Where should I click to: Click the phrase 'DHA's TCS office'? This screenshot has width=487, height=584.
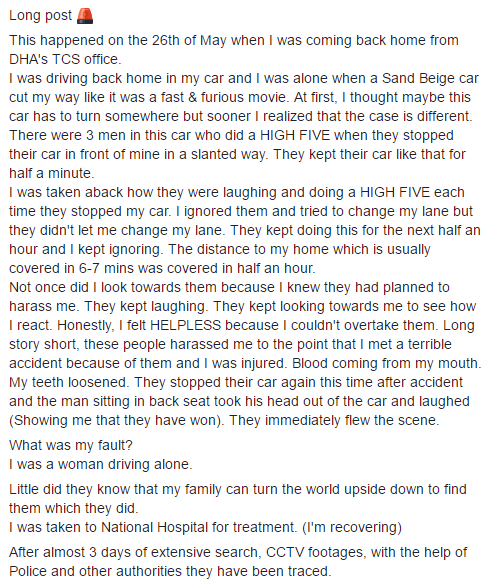[x=63, y=59]
